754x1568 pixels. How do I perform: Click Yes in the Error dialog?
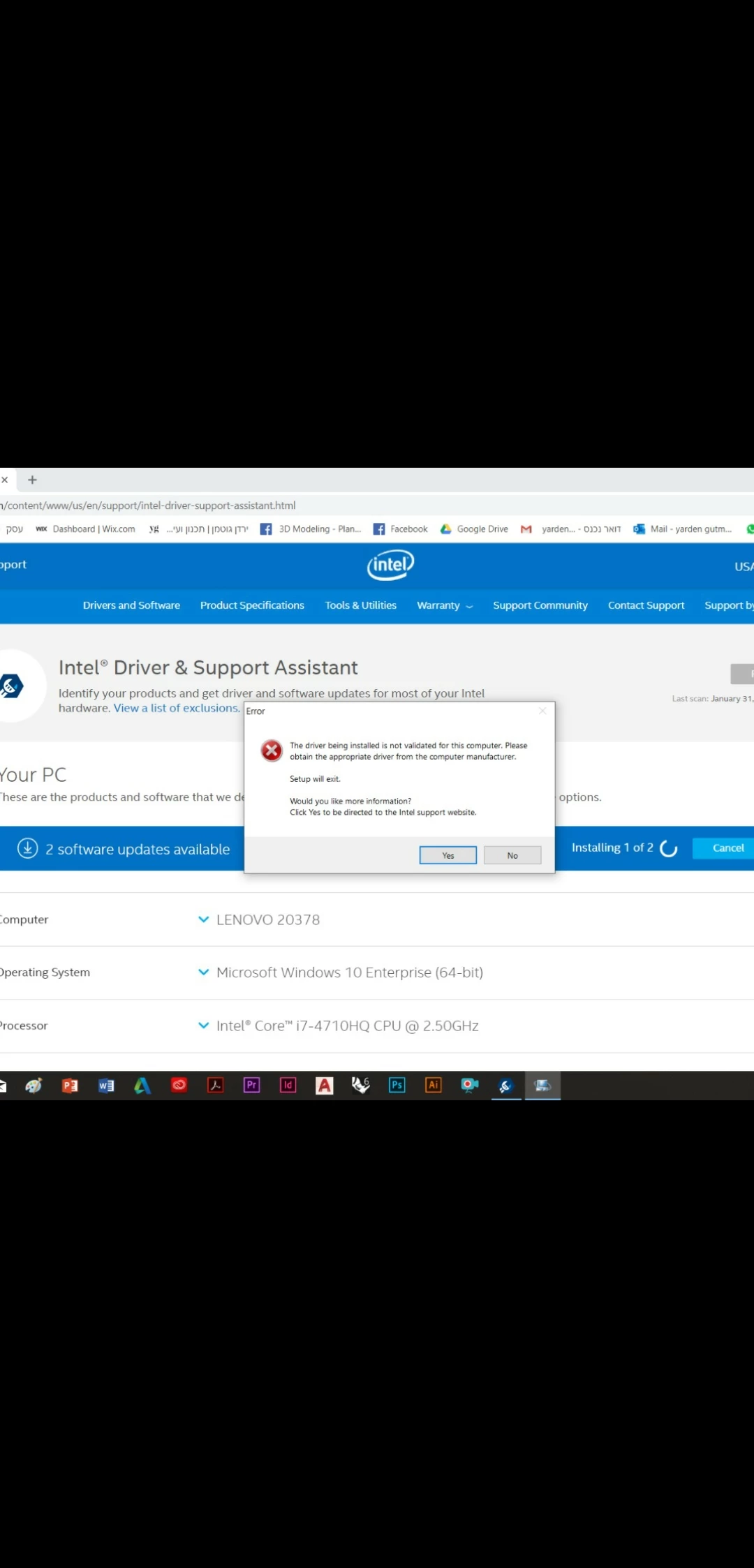[448, 855]
